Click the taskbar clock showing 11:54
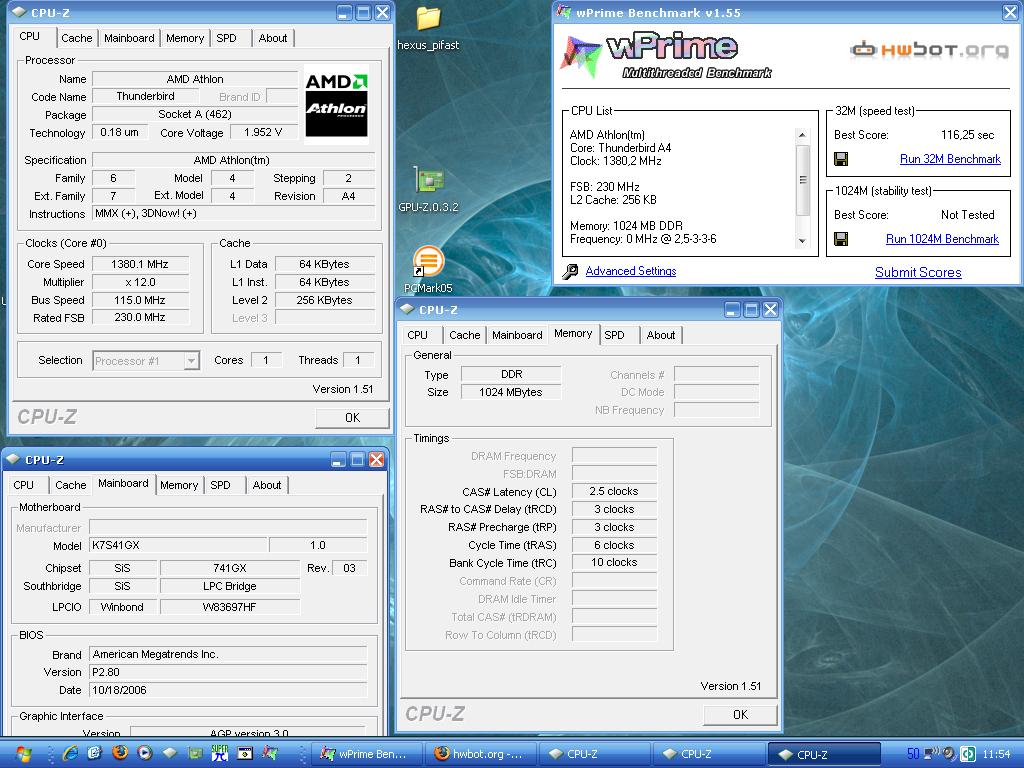The width and height of the screenshot is (1024, 768). [997, 754]
